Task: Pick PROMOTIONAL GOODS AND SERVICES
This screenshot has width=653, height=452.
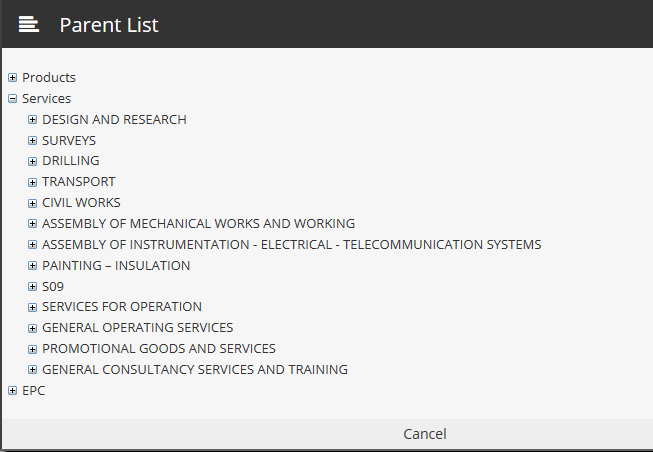Action: coord(159,349)
